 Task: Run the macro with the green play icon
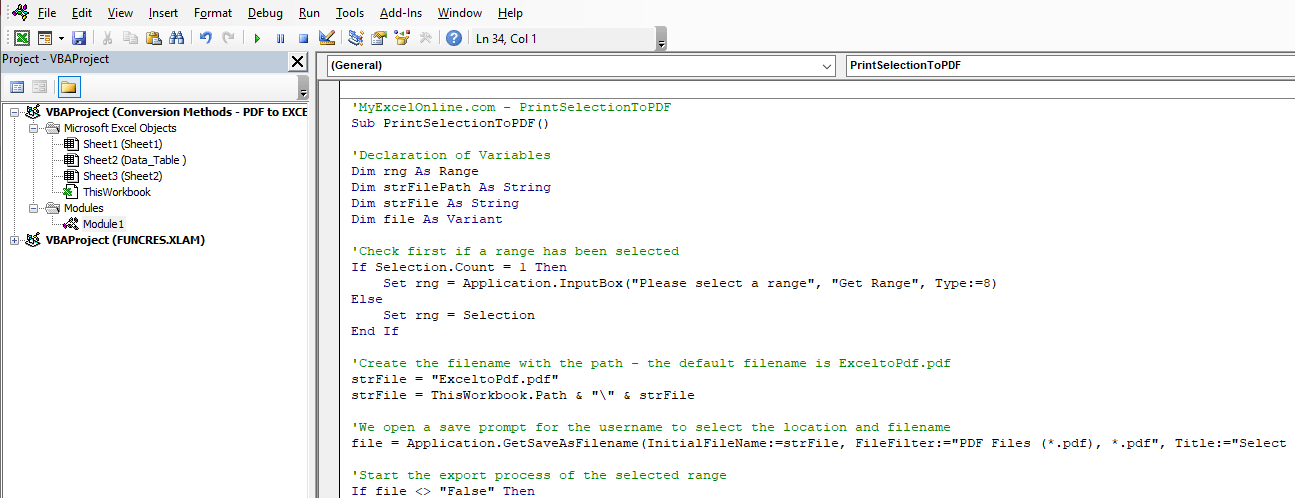coord(257,38)
